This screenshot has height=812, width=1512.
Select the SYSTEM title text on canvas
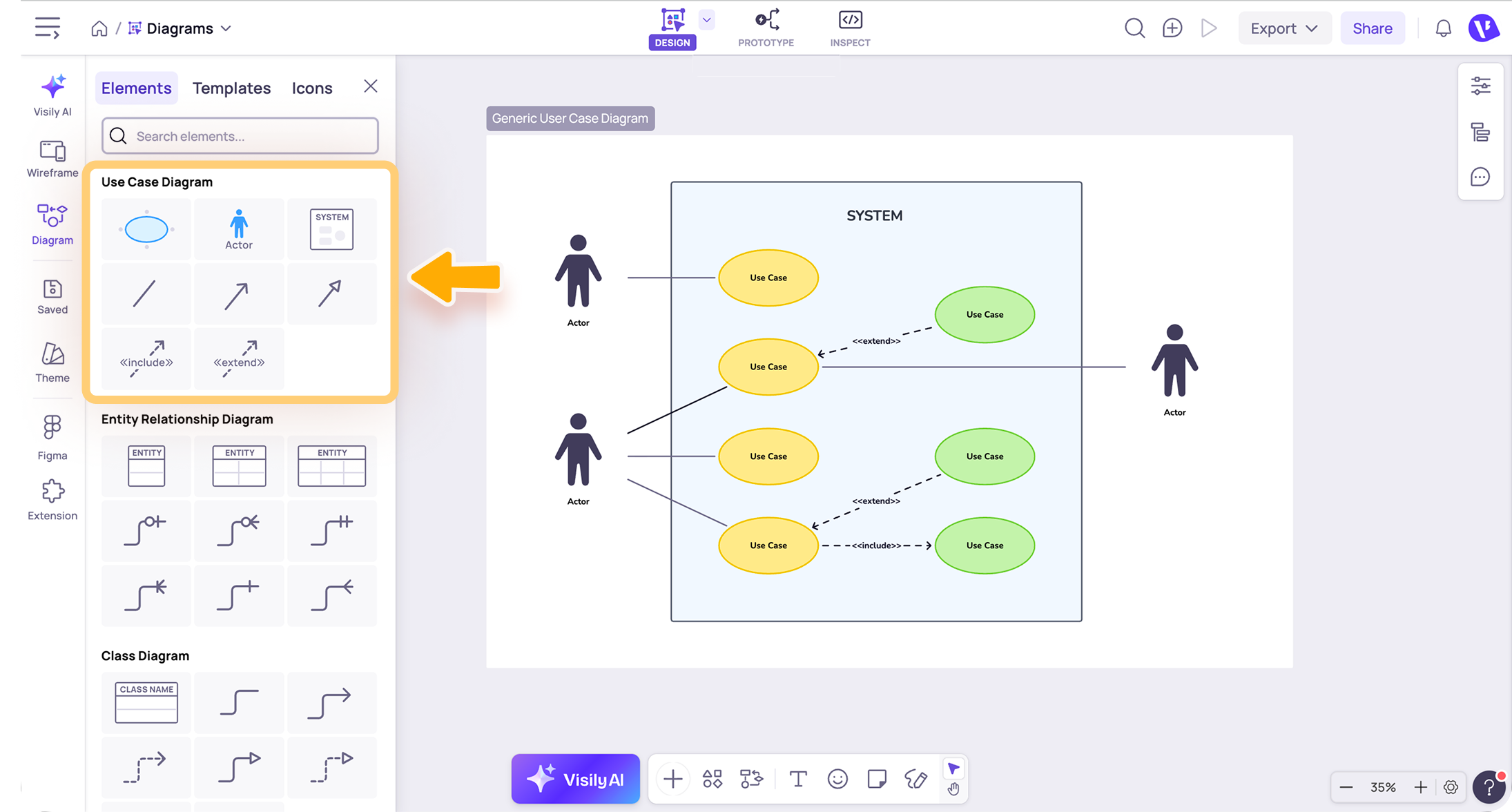tap(874, 215)
